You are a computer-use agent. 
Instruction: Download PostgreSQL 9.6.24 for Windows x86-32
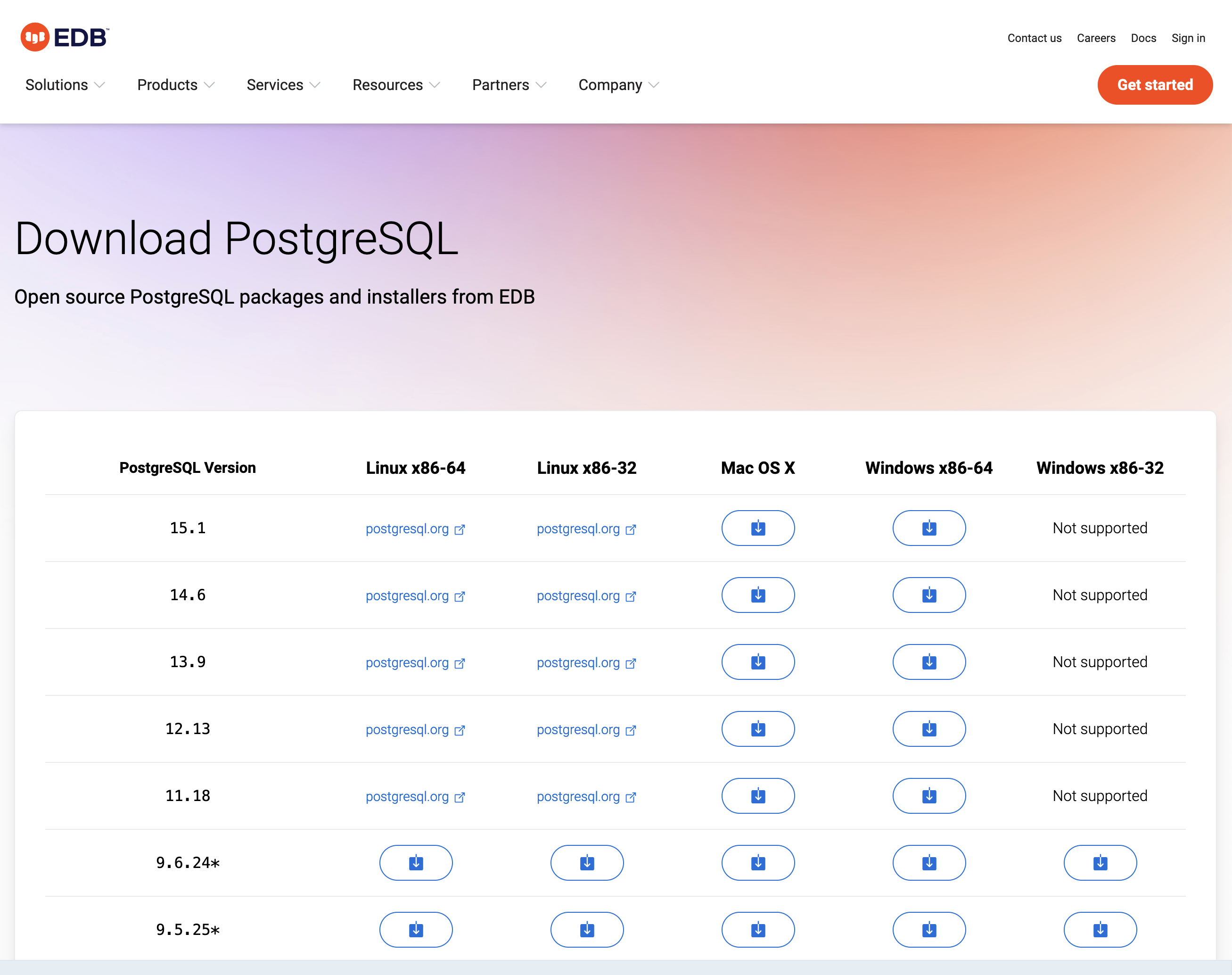tap(1100, 862)
